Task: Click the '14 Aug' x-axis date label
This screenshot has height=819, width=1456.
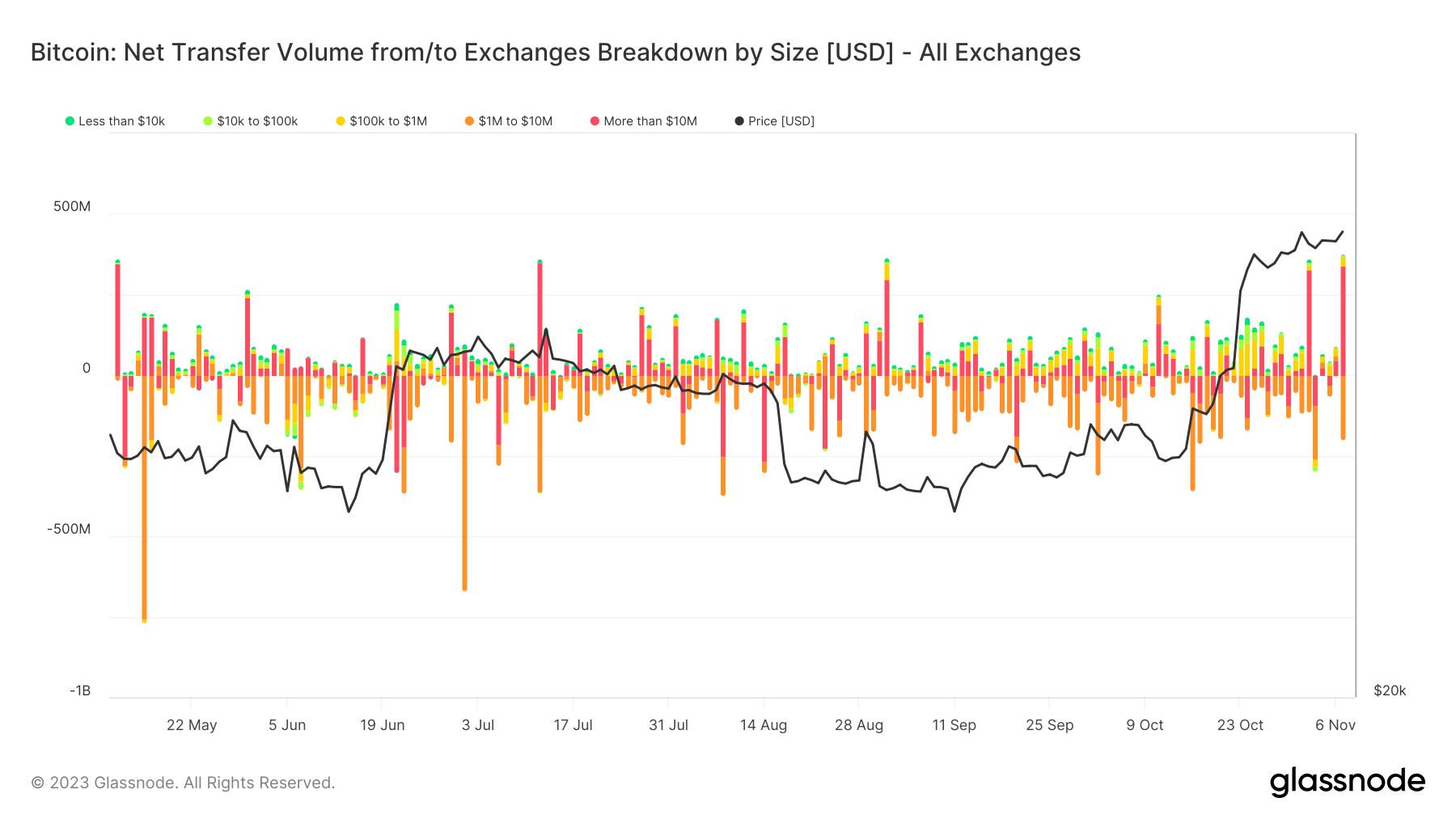Action: pos(764,725)
